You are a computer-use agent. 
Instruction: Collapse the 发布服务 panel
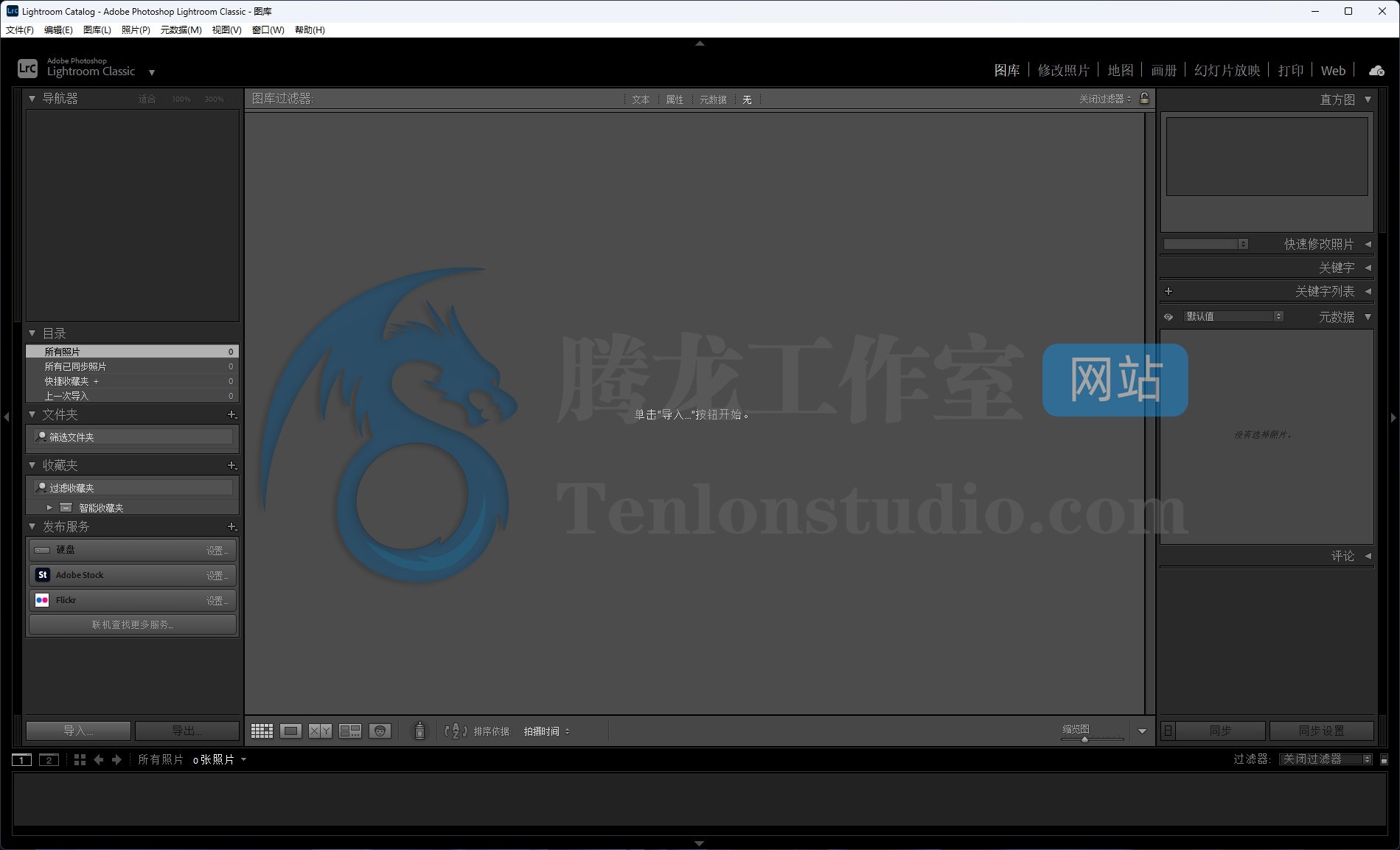tap(32, 526)
